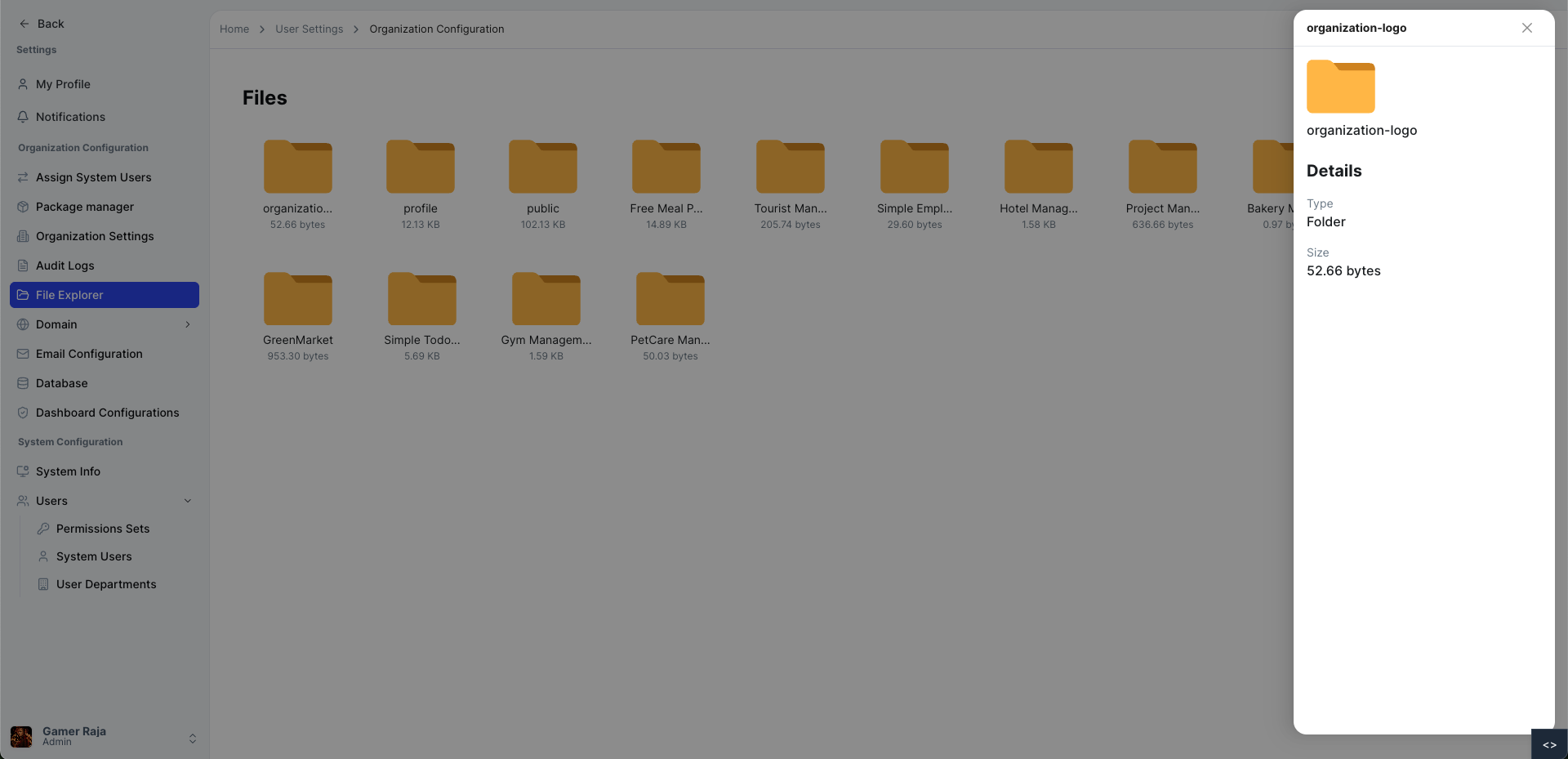Click the Domain globe icon

tap(22, 324)
